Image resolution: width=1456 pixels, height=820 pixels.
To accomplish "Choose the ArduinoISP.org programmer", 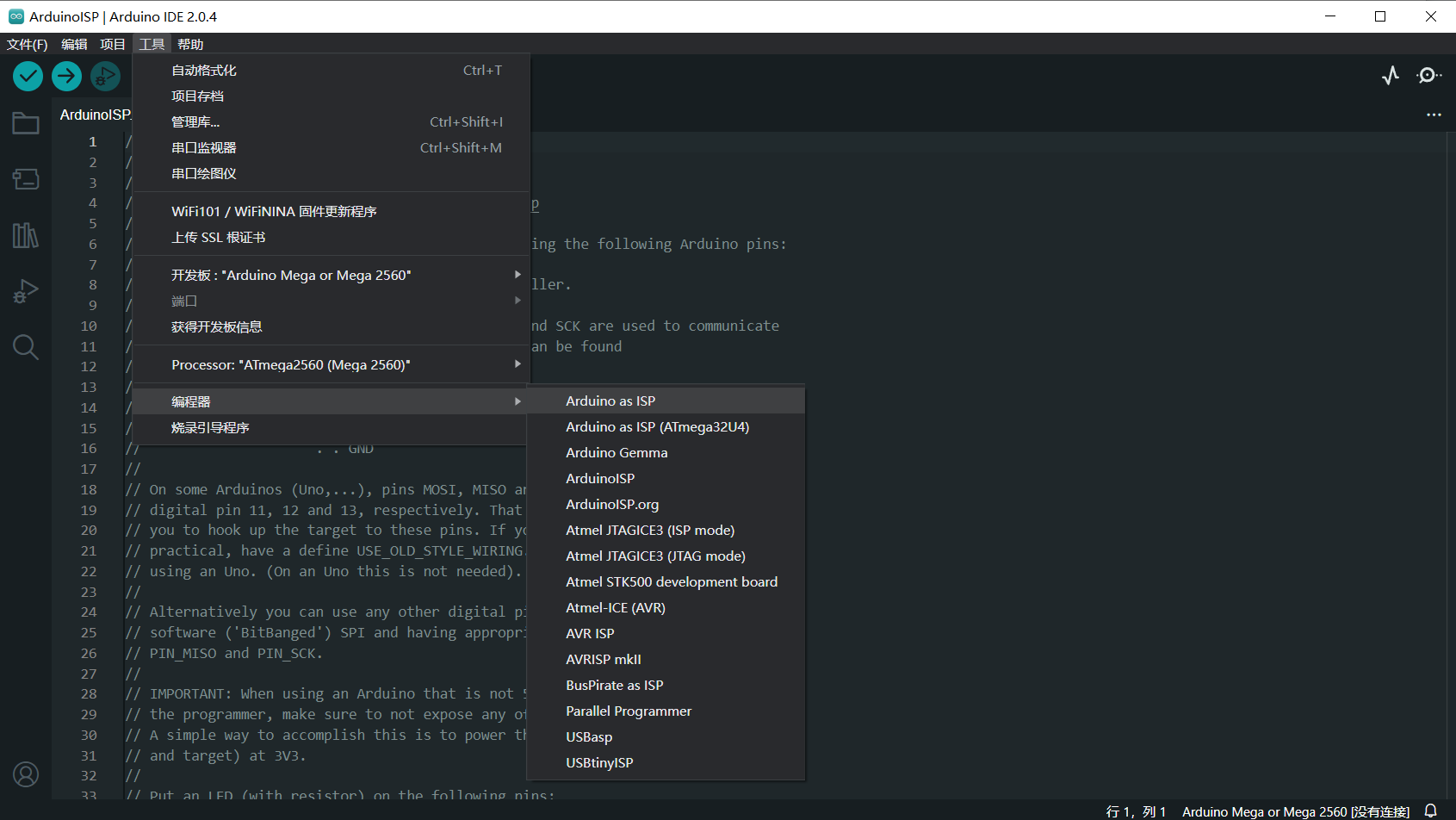I will pos(666,505).
